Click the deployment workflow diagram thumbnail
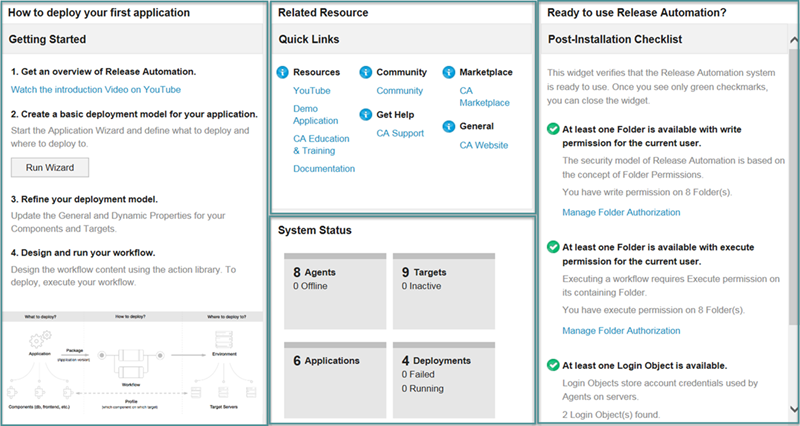800x426 pixels. coord(134,366)
